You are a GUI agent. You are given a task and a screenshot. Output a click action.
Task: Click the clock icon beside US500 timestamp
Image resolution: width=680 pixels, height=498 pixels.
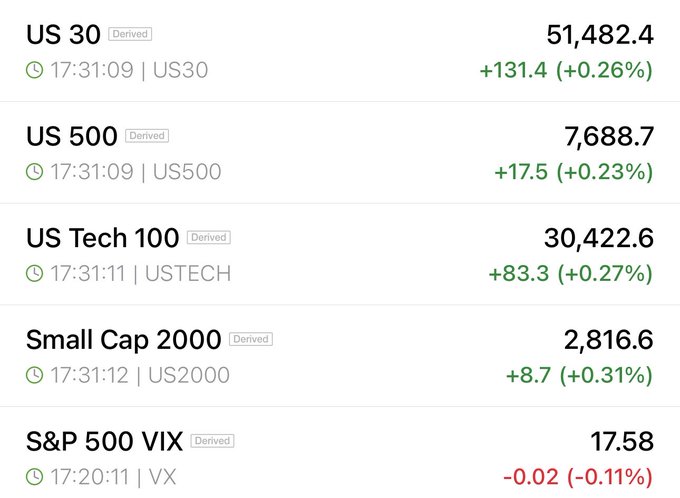click(x=34, y=171)
